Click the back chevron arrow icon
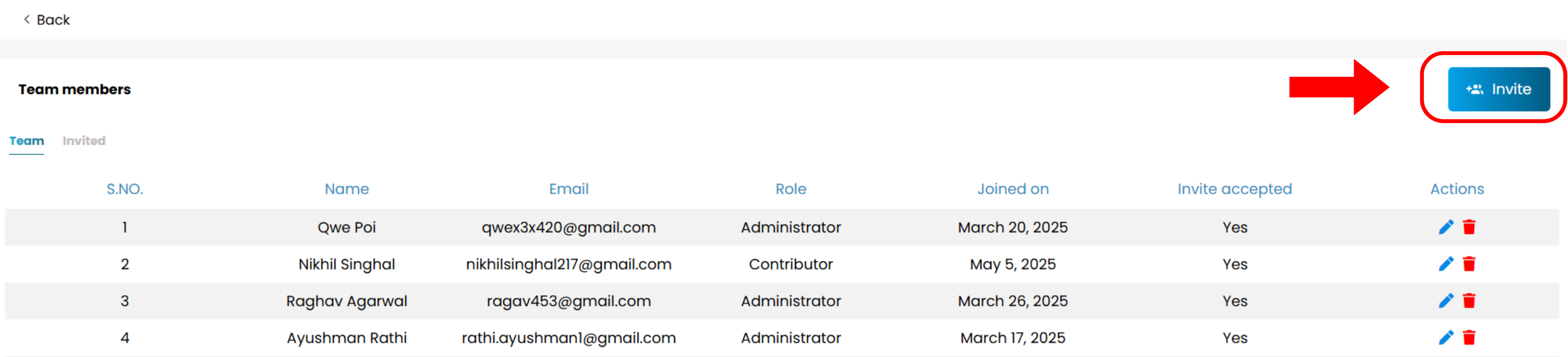 point(27,19)
